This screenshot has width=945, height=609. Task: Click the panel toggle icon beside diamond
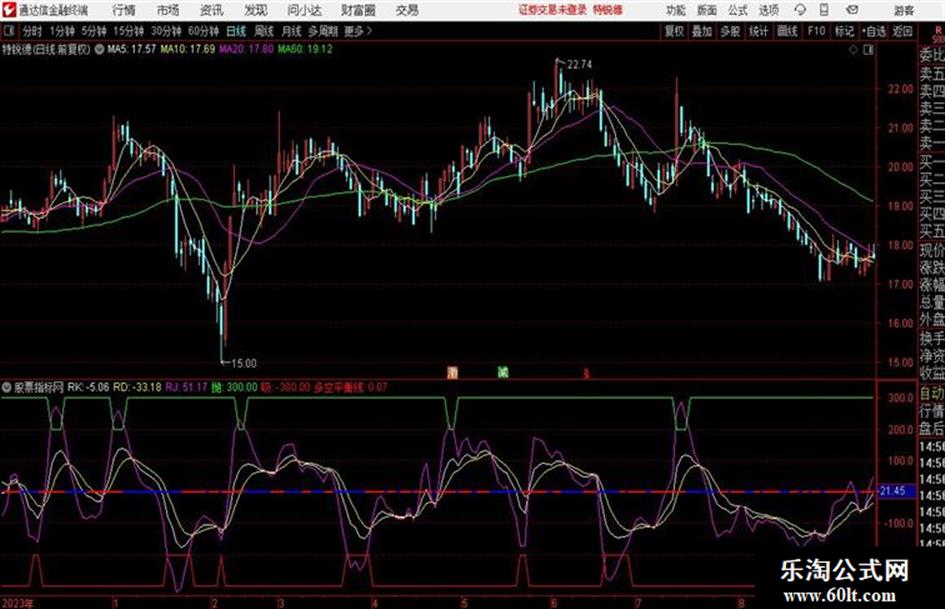click(868, 50)
